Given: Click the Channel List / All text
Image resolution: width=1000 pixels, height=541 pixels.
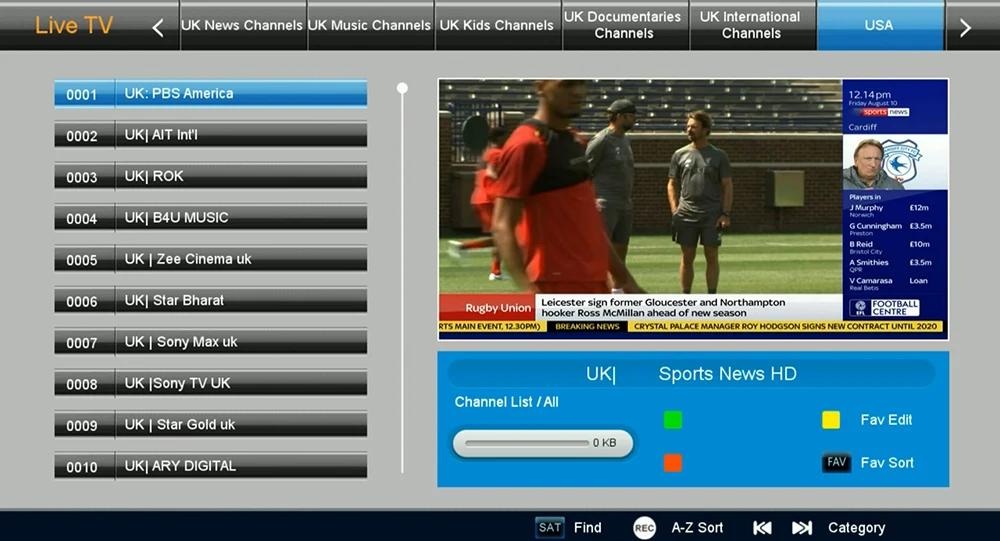Looking at the screenshot, I should (506, 402).
